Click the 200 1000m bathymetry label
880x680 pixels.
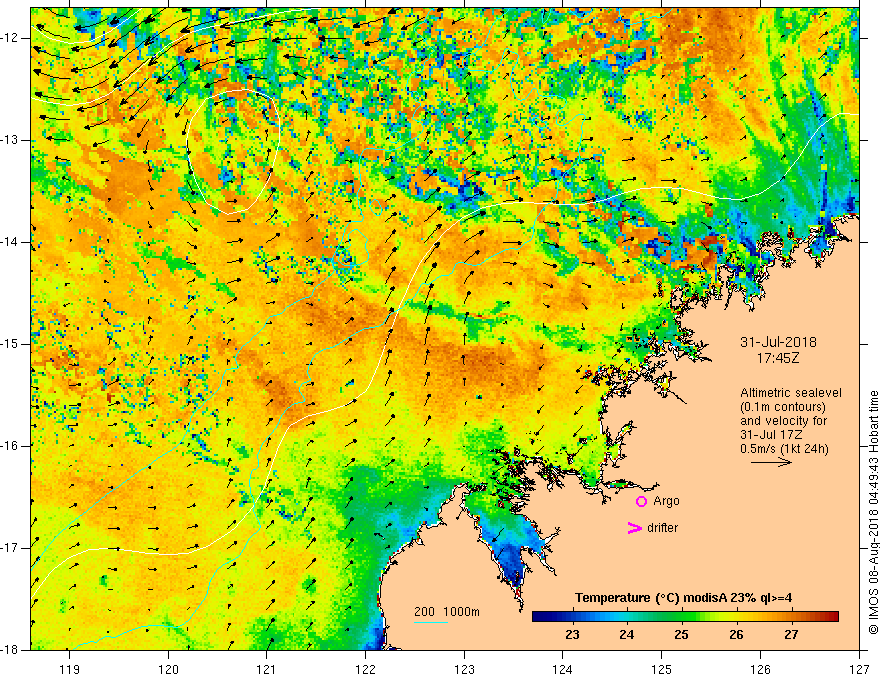pos(447,612)
